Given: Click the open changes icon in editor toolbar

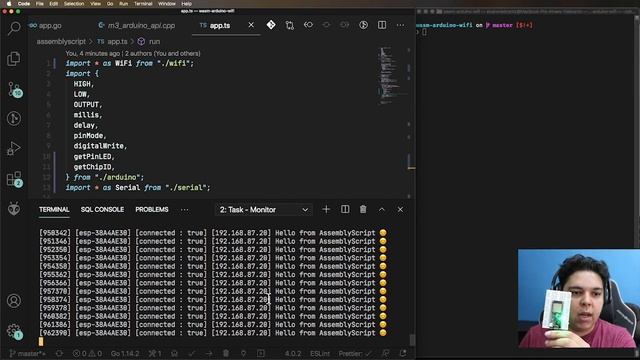Looking at the screenshot, I should tap(289, 25).
